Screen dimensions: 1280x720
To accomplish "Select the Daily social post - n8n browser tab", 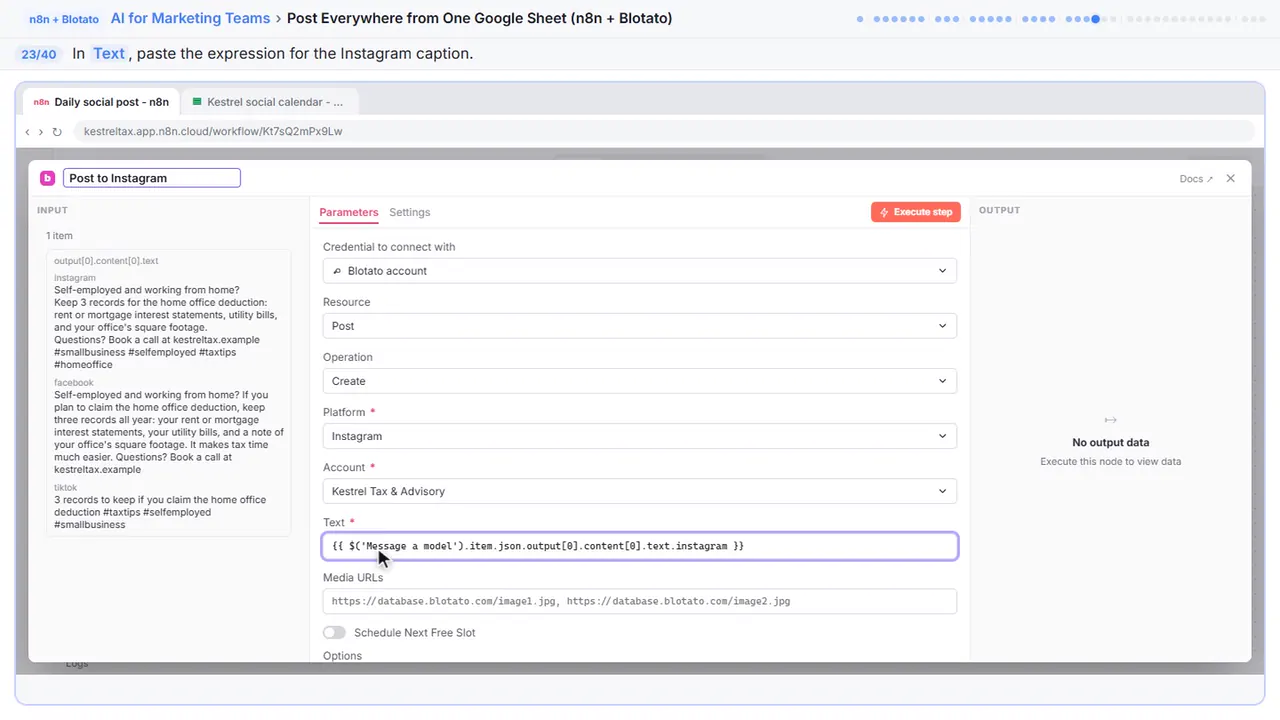I will point(101,102).
